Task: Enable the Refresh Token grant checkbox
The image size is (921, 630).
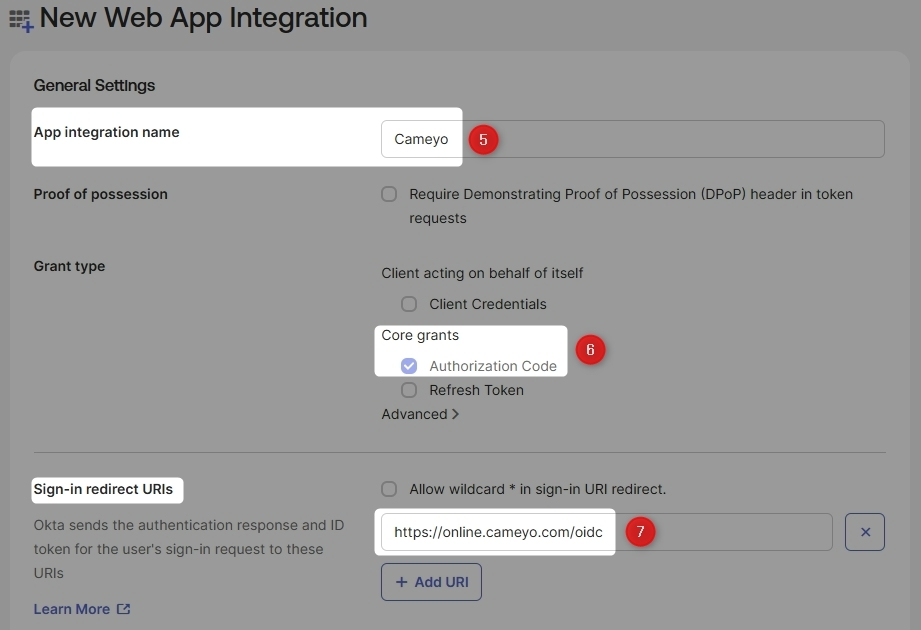Action: [409, 390]
